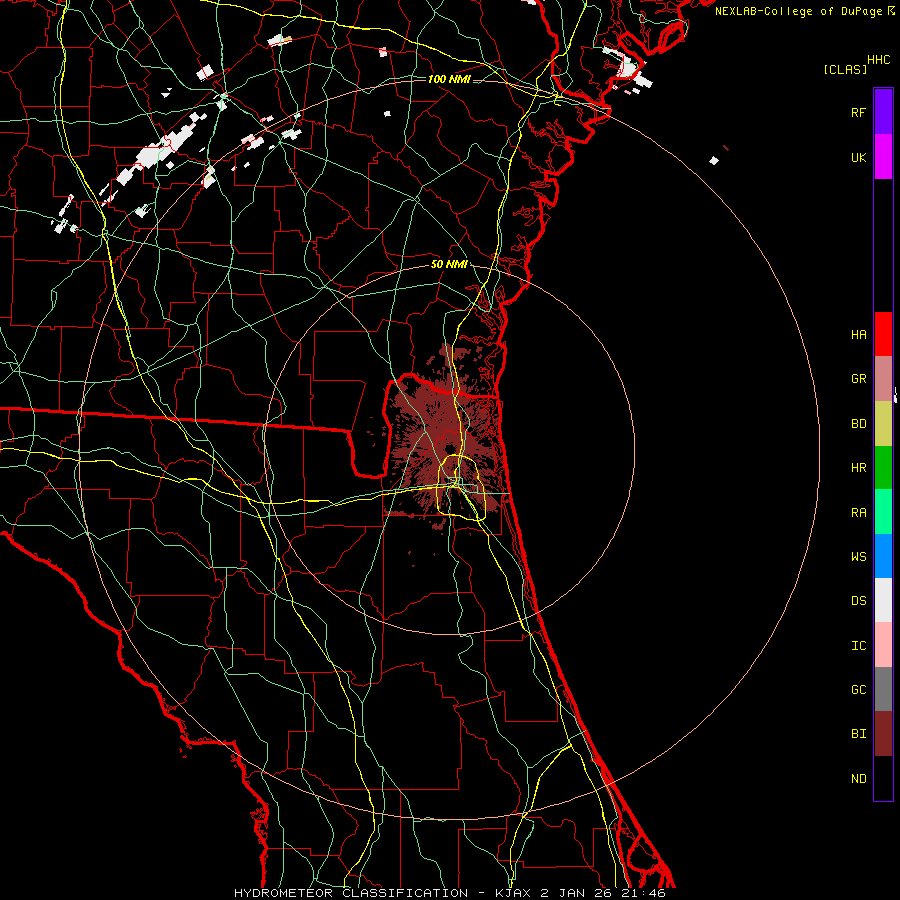This screenshot has width=900, height=900.
Task: Click the 100 NMI range ring label
Action: tap(449, 79)
